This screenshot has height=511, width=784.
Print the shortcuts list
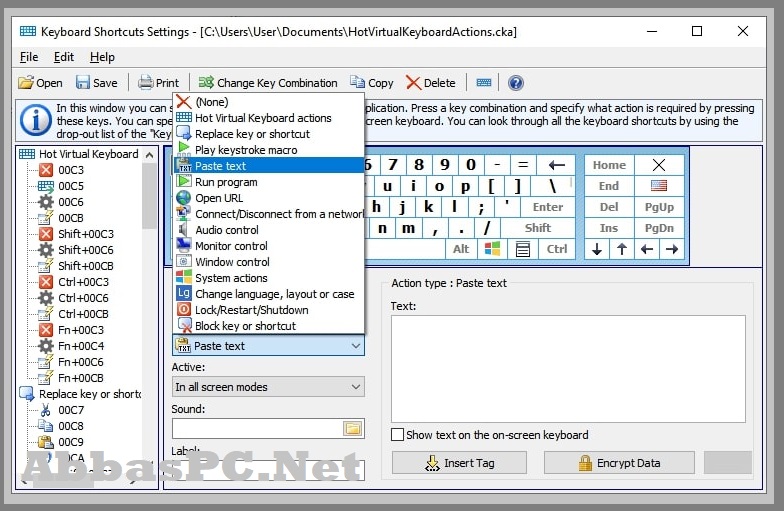[158, 82]
